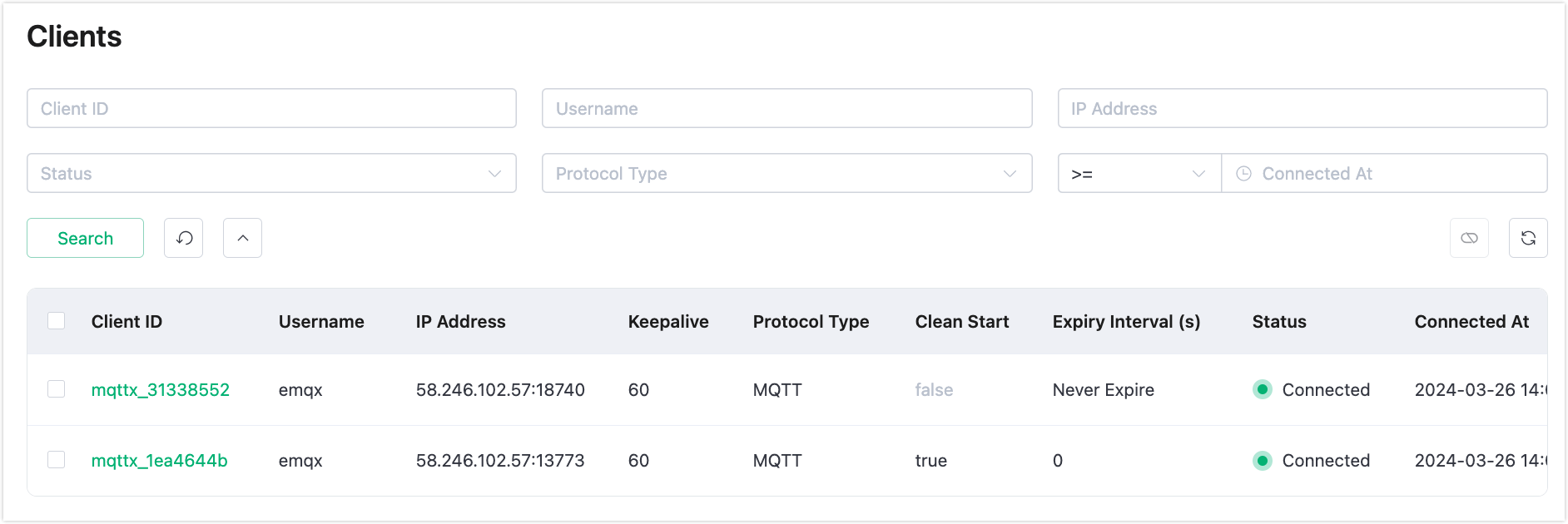Screen dimensions: 1568x524
Task: Click the clock icon in Connected At field
Action: pyautogui.click(x=1243, y=174)
